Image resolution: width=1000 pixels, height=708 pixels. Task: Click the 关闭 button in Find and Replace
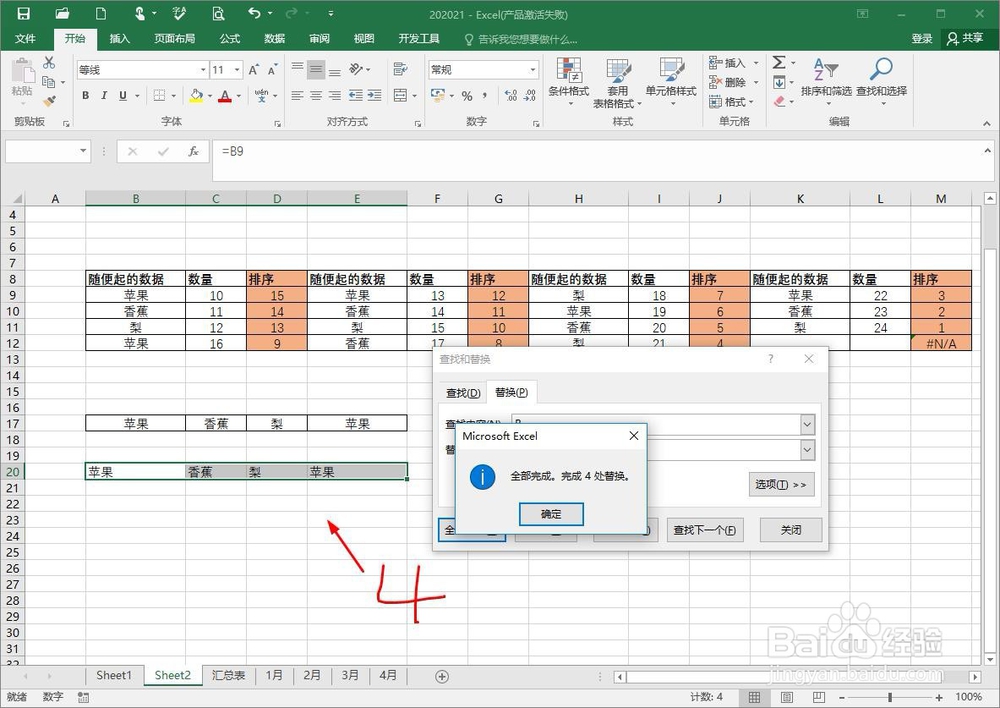tap(791, 530)
